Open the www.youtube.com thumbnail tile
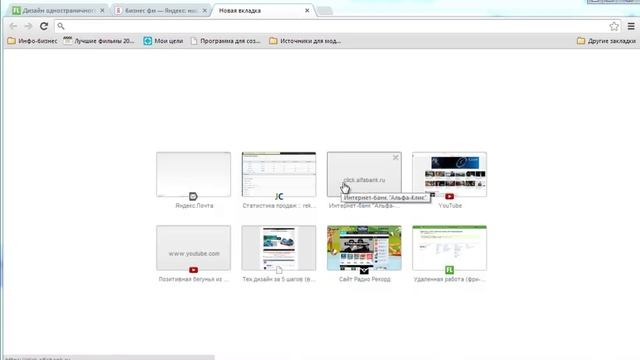640x360 pixels. point(193,248)
